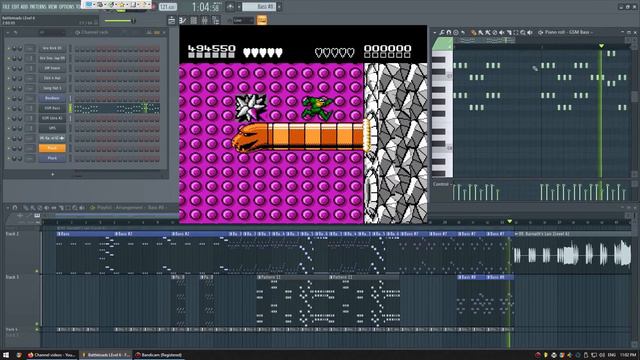Click GSM Bass channel volume knob
The image size is (640, 360).
[20, 108]
